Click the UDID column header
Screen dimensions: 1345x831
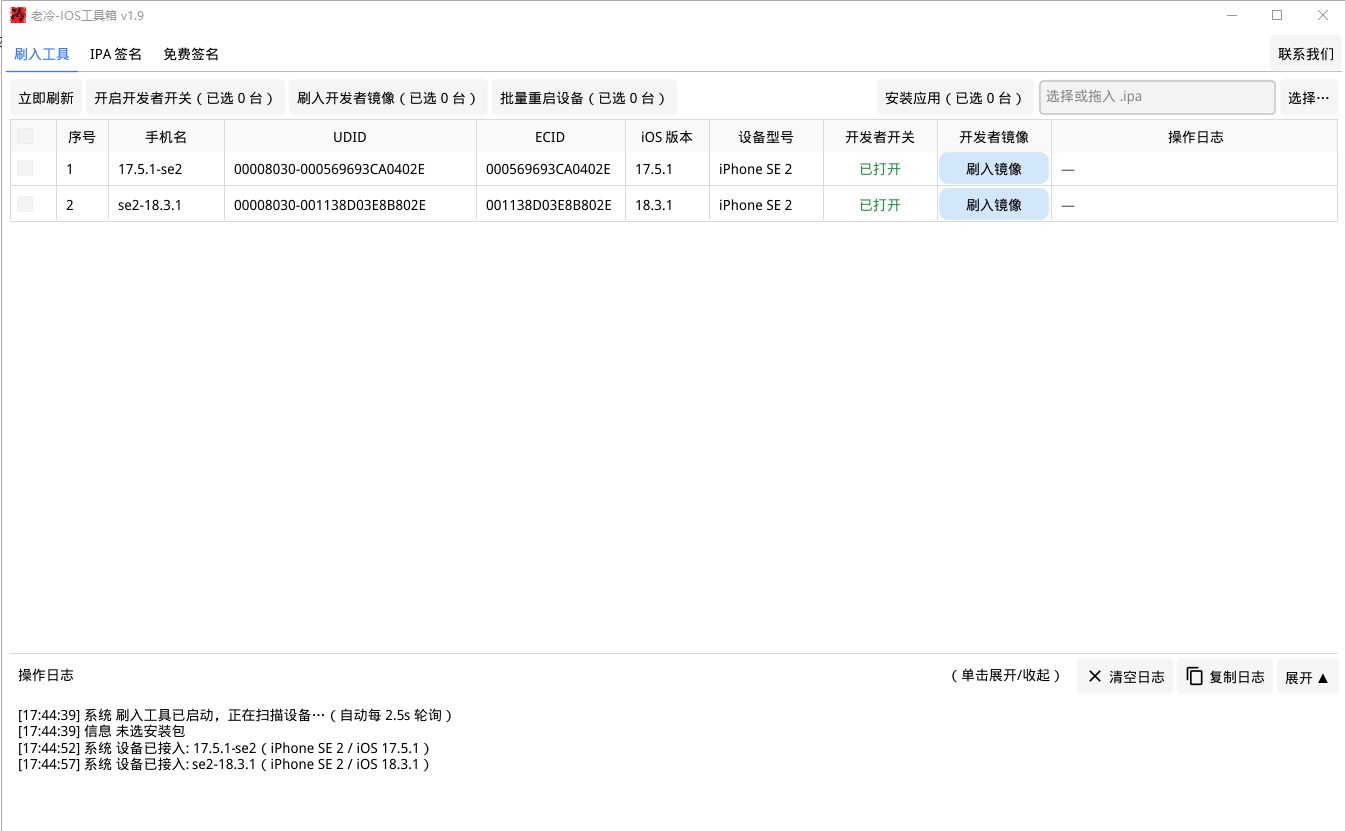(x=350, y=137)
